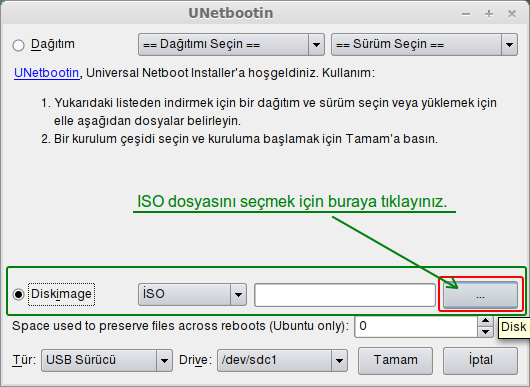The width and height of the screenshot is (530, 387).
Task: Decrease persistent space with down arrow
Action: tap(486, 332)
